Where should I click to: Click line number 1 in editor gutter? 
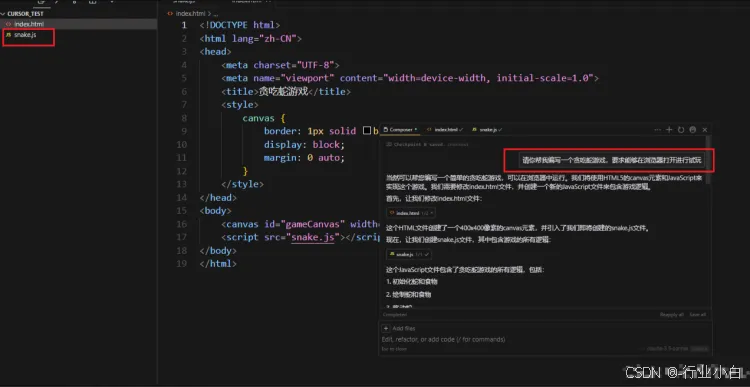[x=184, y=25]
